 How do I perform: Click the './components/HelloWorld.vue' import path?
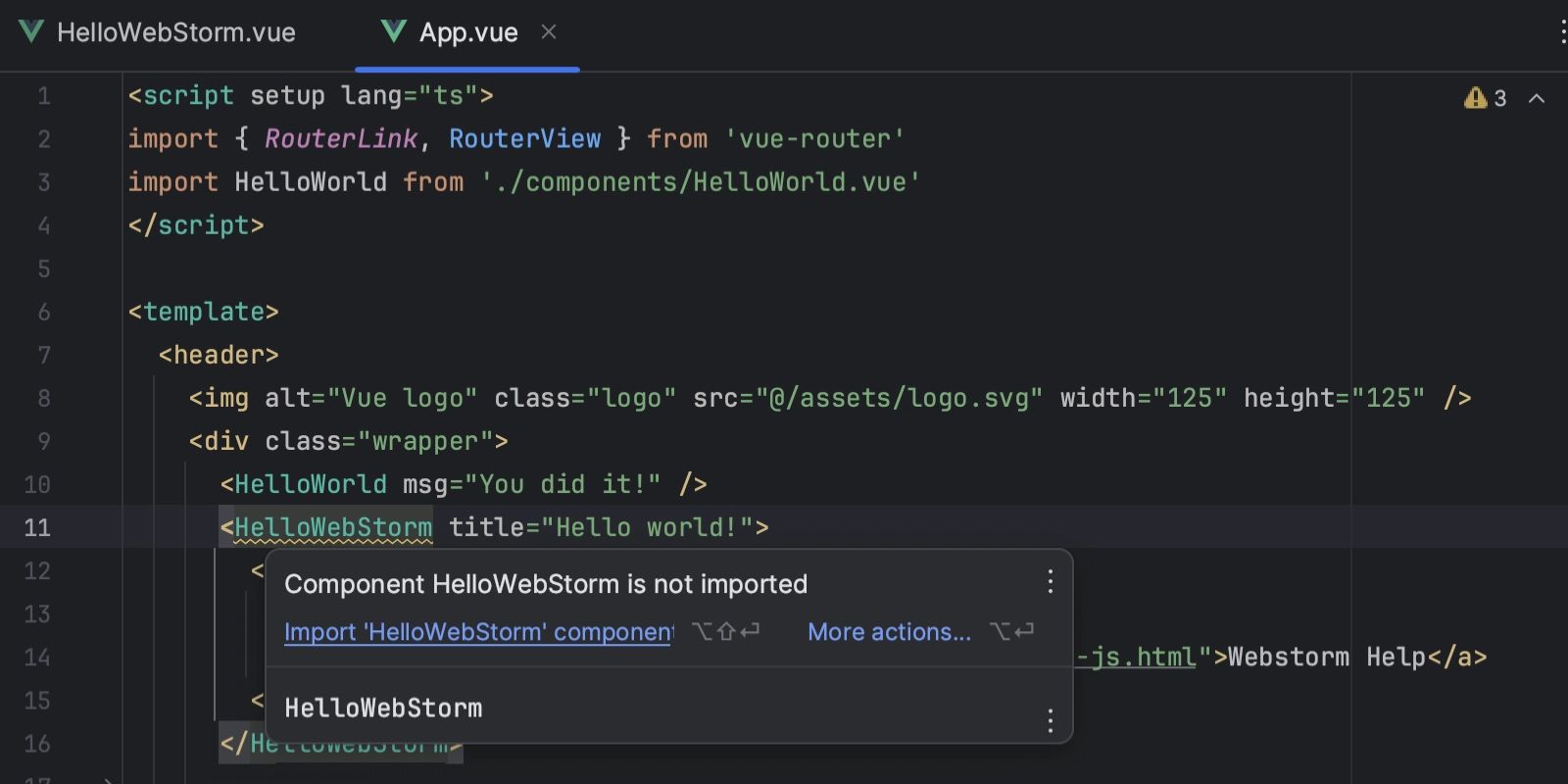(x=700, y=182)
